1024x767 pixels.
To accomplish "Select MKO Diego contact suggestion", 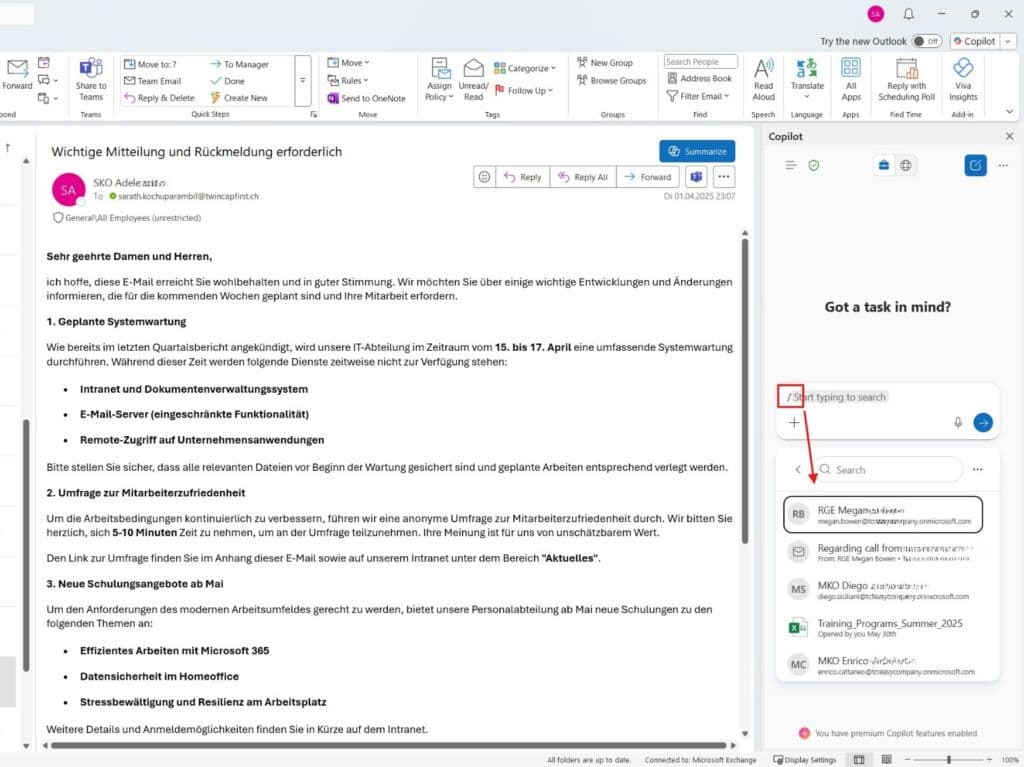I will click(883, 589).
